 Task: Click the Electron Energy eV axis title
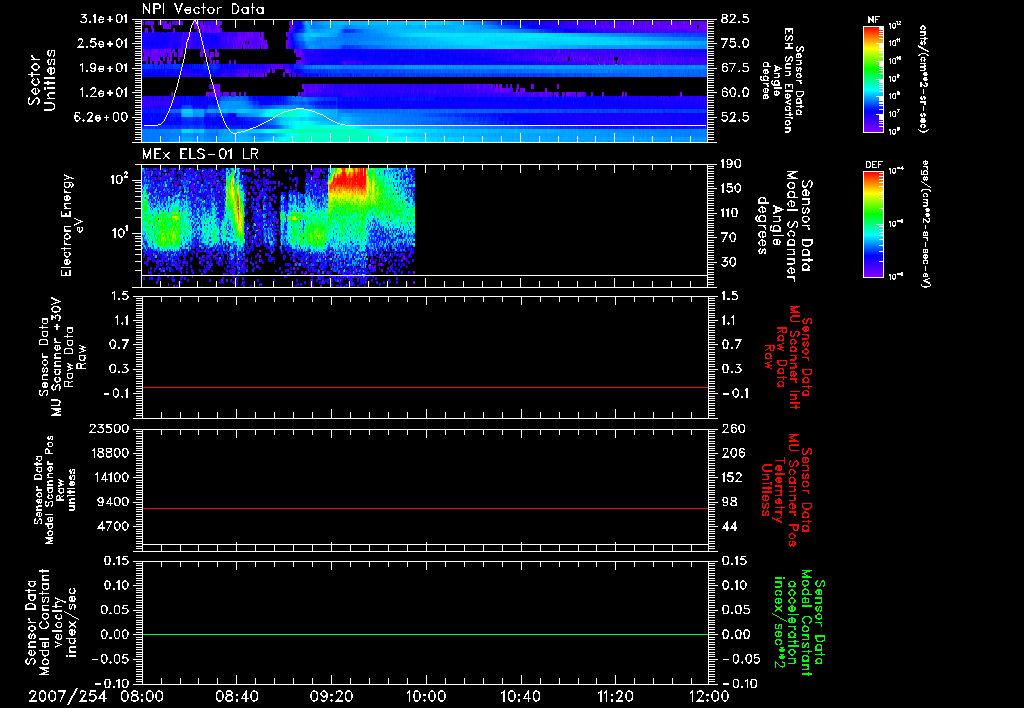(72, 225)
